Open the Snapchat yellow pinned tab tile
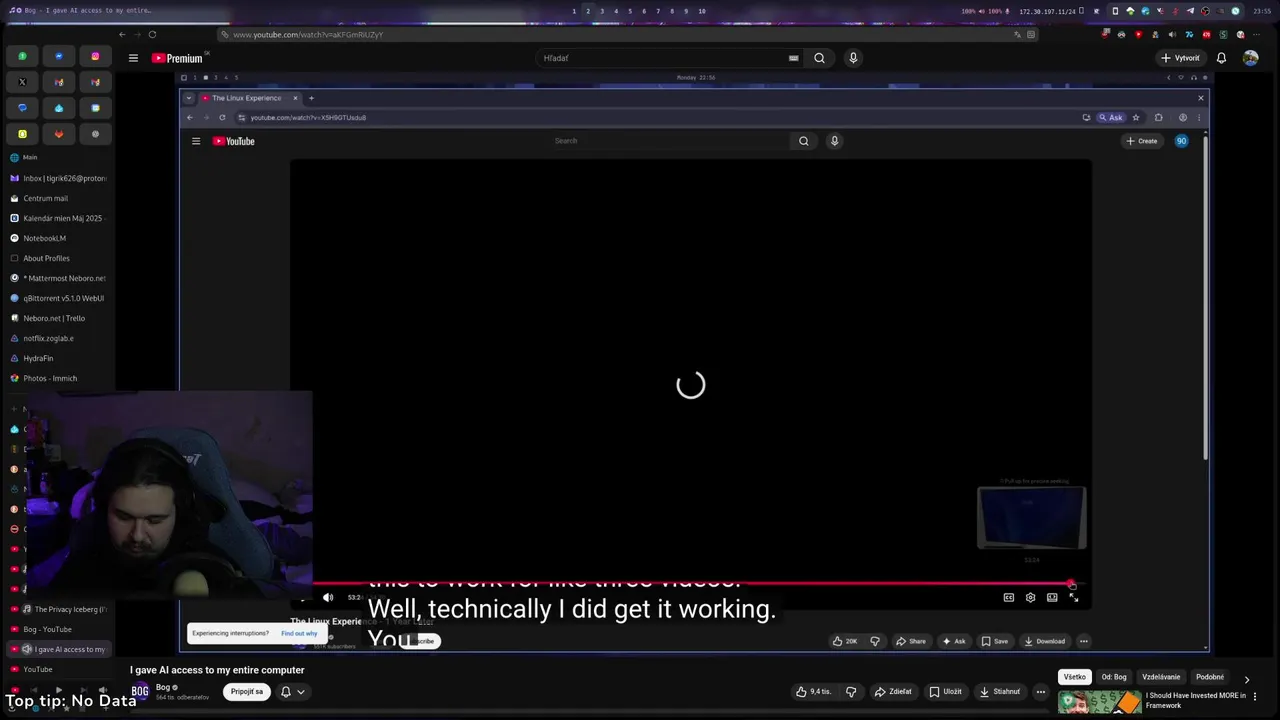Viewport: 1280px width, 720px height. pos(22,134)
